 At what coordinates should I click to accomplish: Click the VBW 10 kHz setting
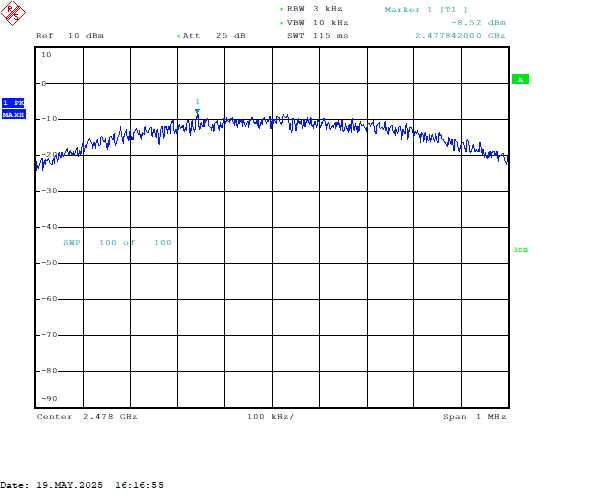coord(314,21)
